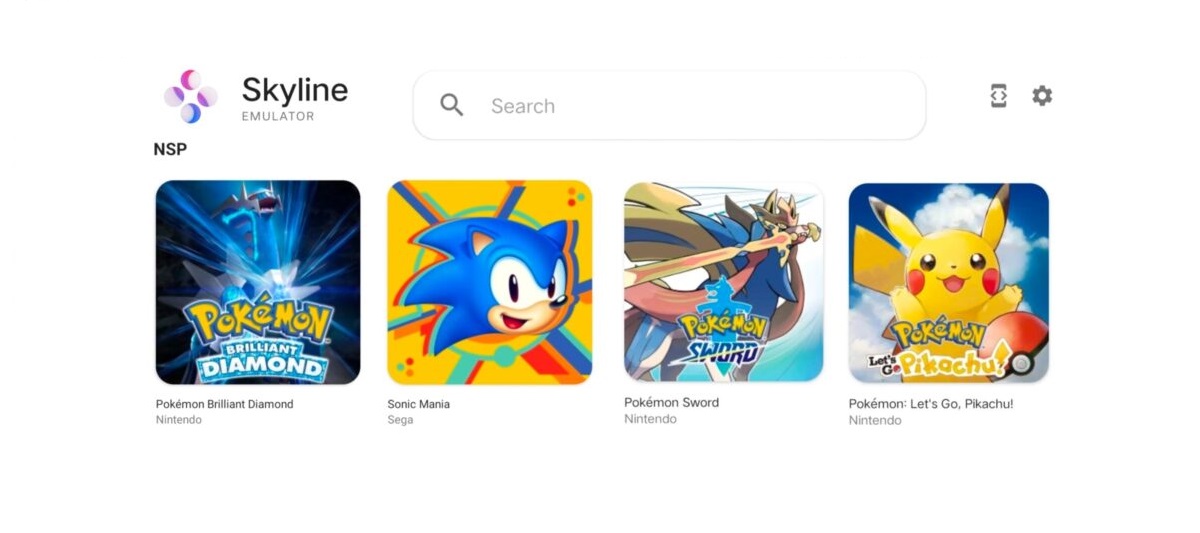Click the Pokémon: Let's Go, Pikachu! title
This screenshot has height=533, width=1200.
tap(931, 404)
